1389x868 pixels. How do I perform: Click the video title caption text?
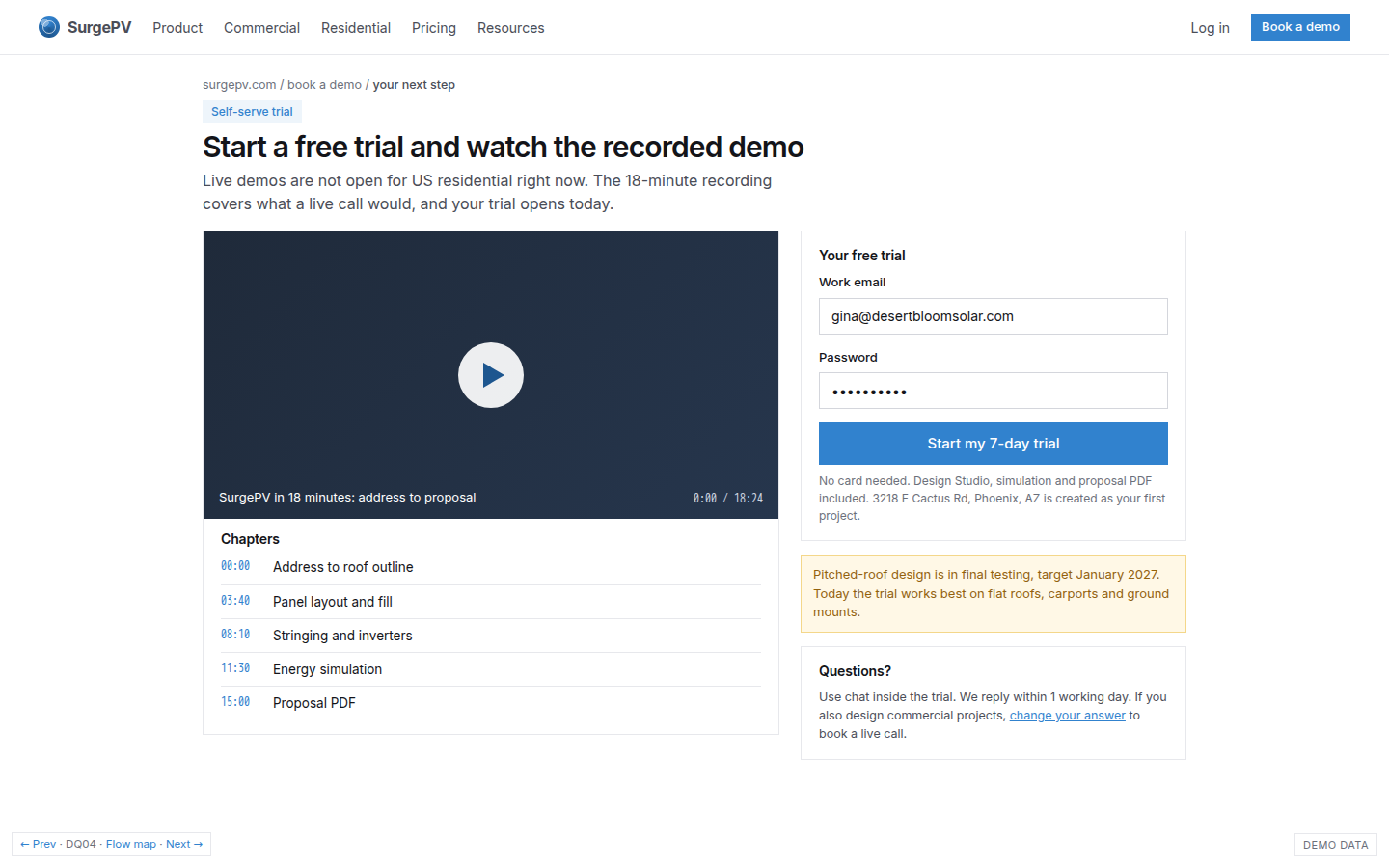pos(347,498)
